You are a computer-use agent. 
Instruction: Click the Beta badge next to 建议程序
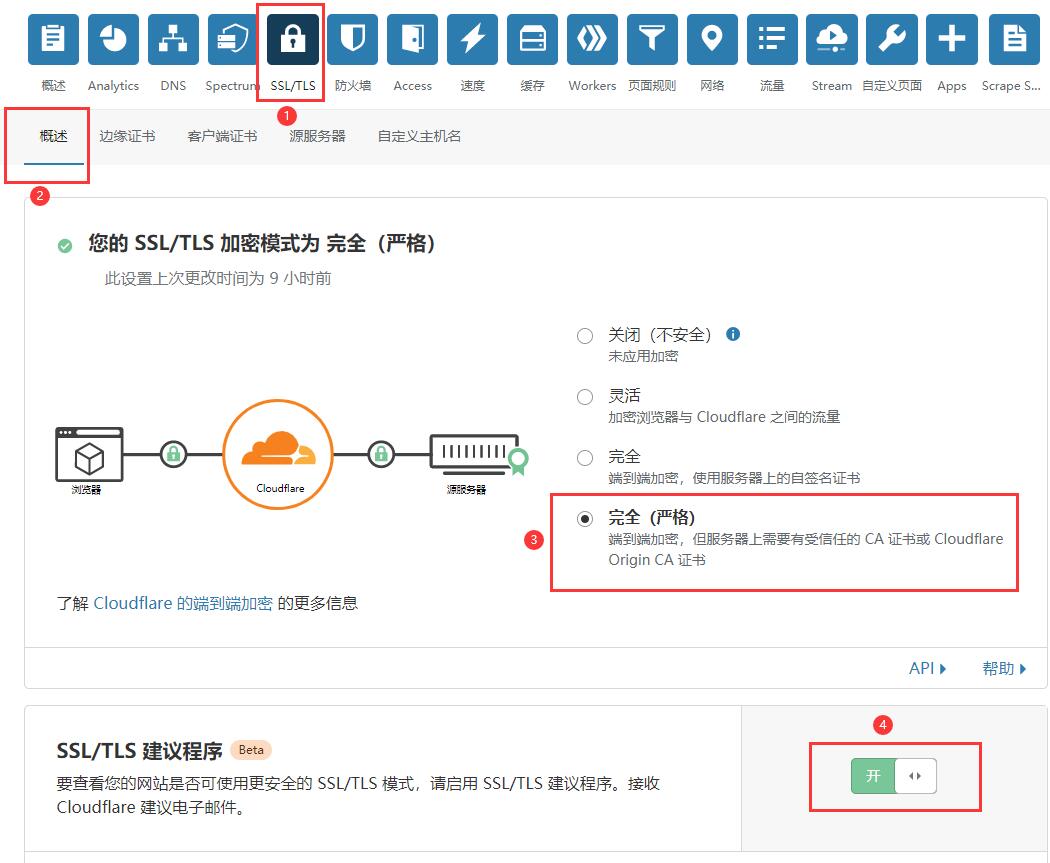(251, 750)
